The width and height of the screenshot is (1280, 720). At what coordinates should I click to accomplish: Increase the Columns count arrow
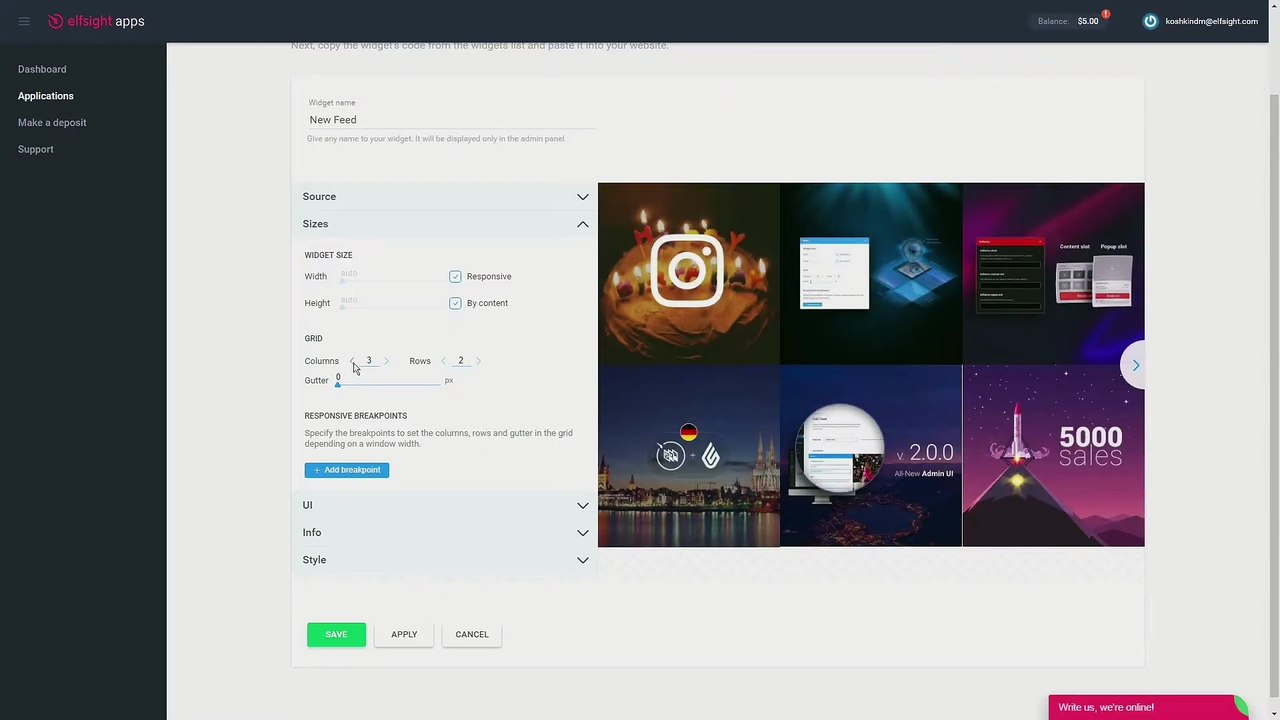point(386,361)
